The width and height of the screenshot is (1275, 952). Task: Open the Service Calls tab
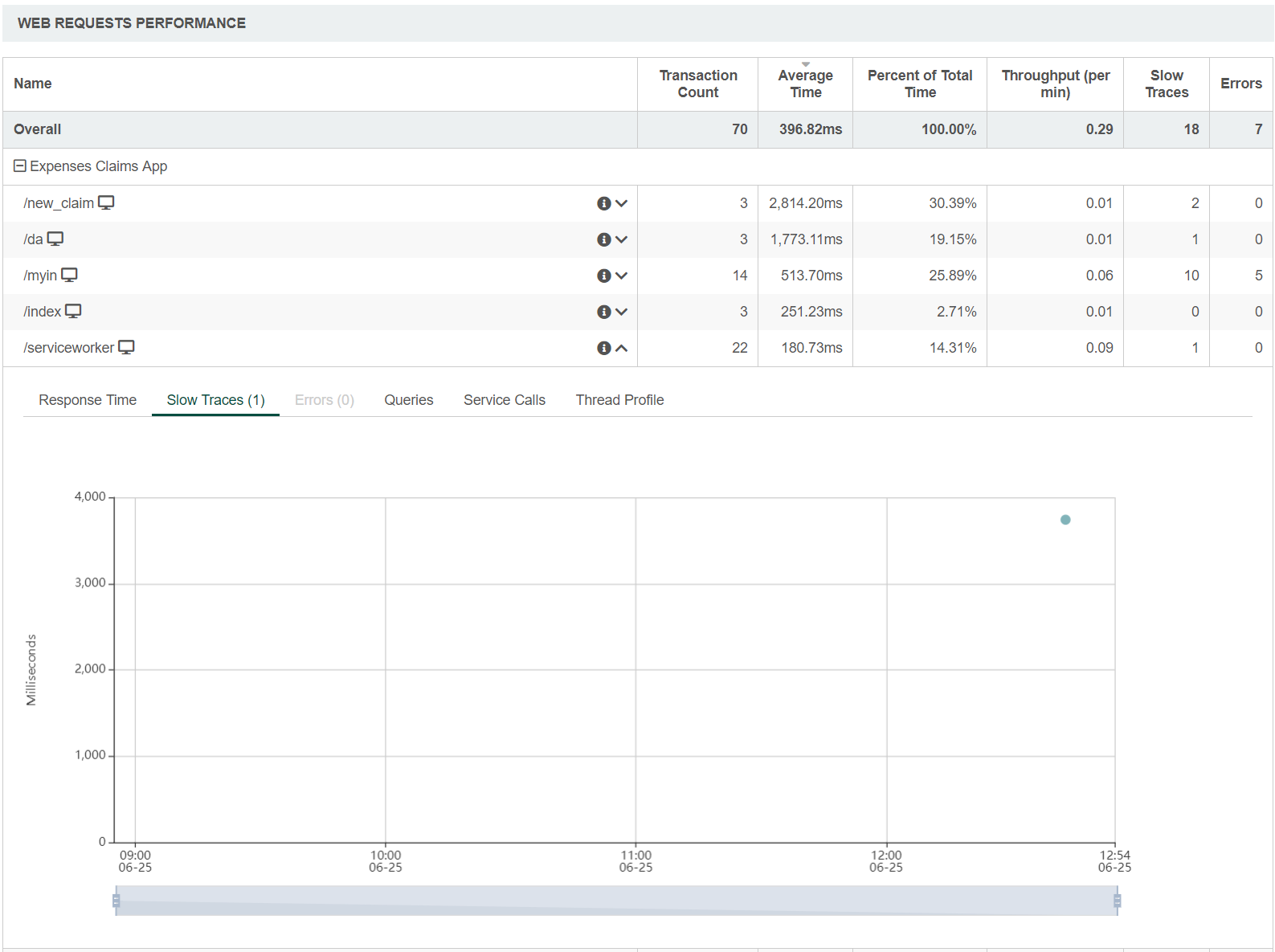pyautogui.click(x=504, y=400)
